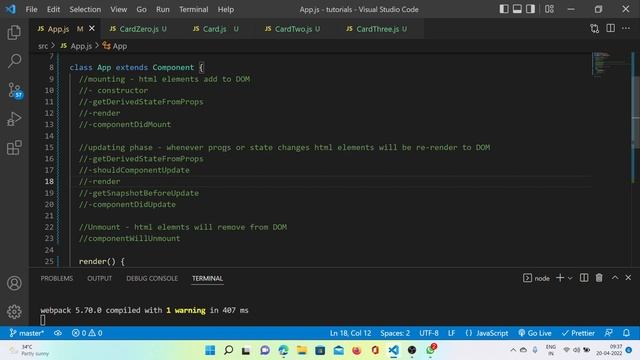The width and height of the screenshot is (640, 360).
Task: Select the App.js editor tab
Action: tap(58, 29)
